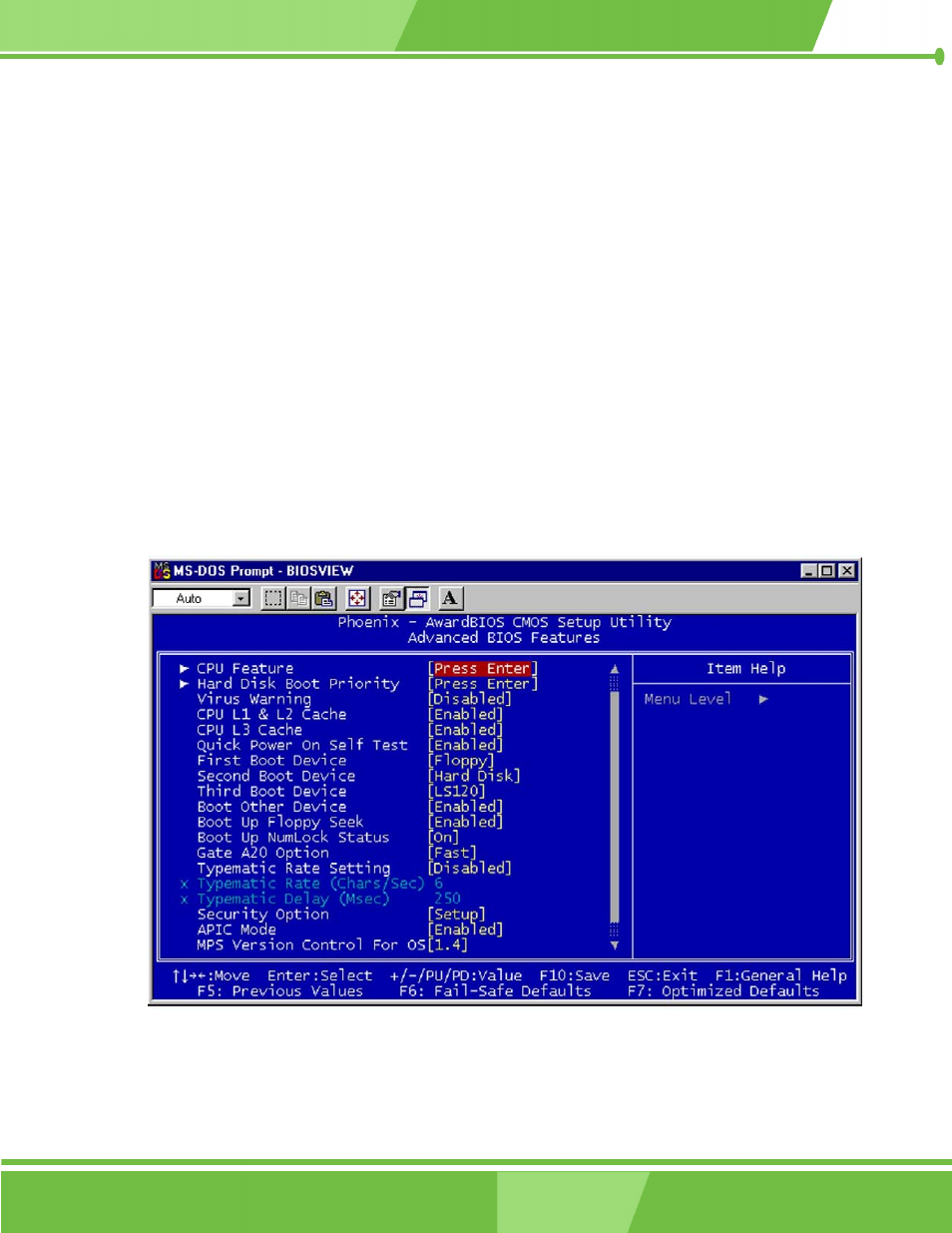Click [Enabled] value of Boot Other Device
This screenshot has height=1233, width=952.
pos(465,807)
